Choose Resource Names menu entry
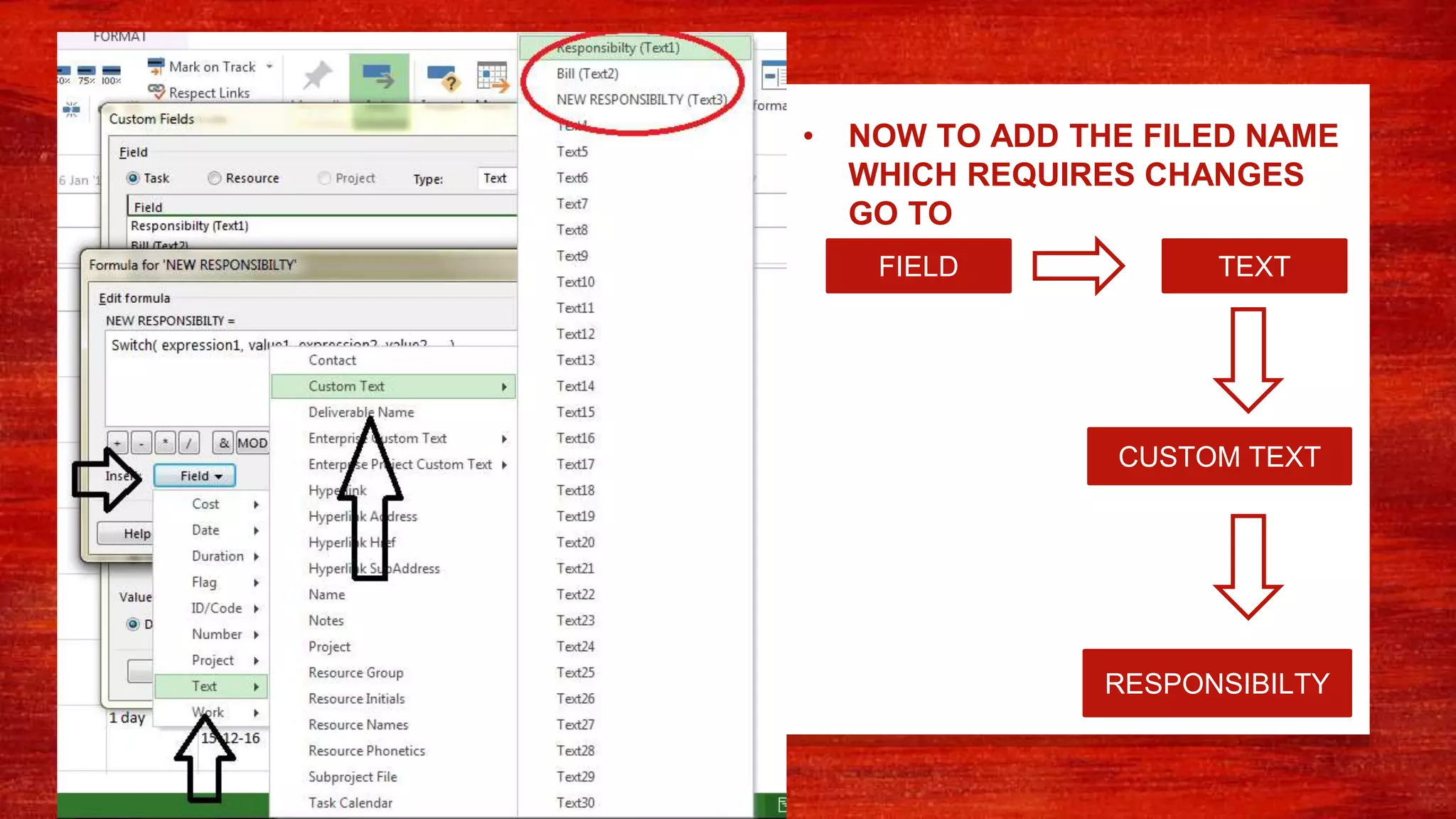 [393, 725]
